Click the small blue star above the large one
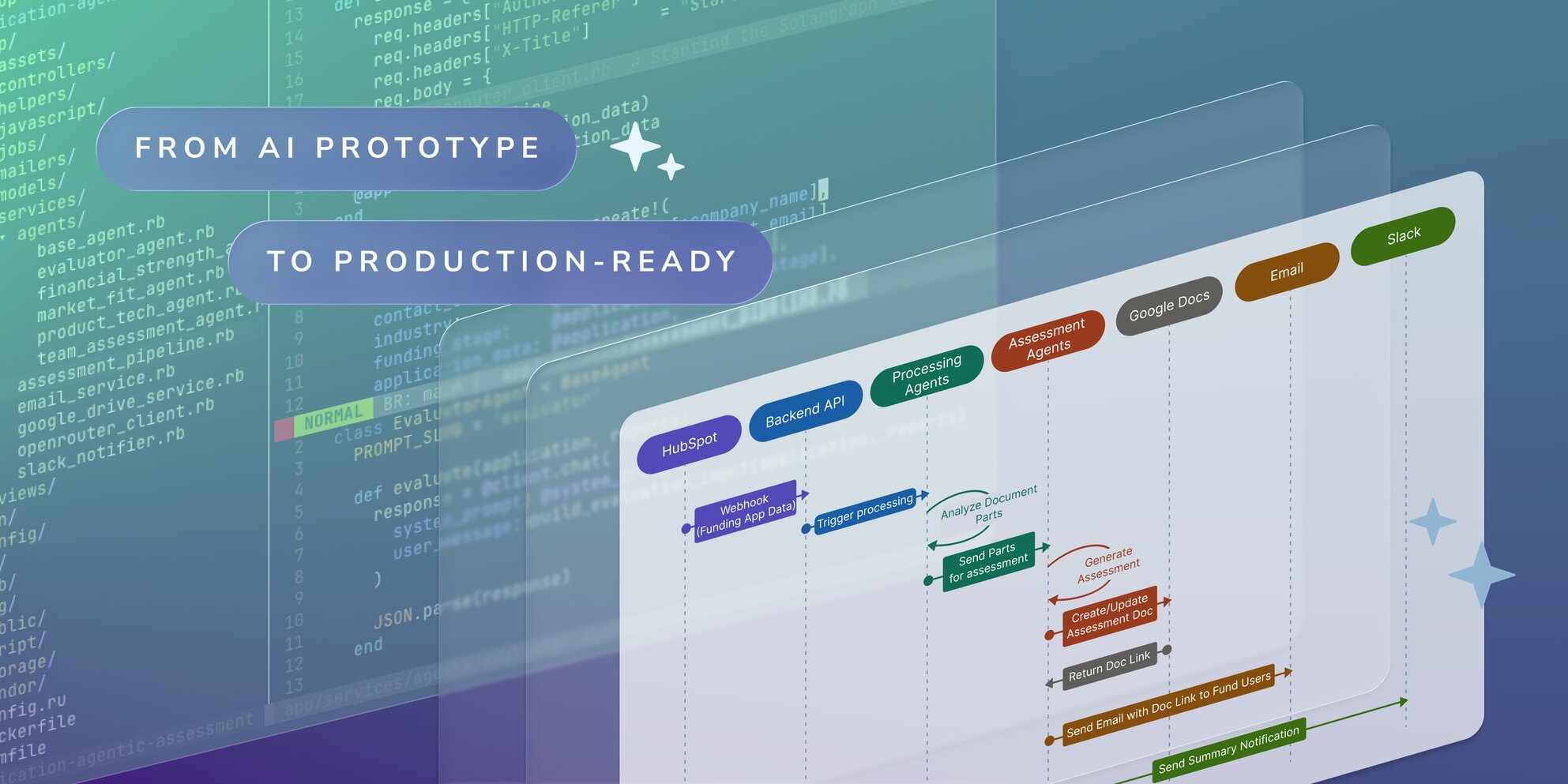Image resolution: width=1568 pixels, height=784 pixels. point(1432,521)
